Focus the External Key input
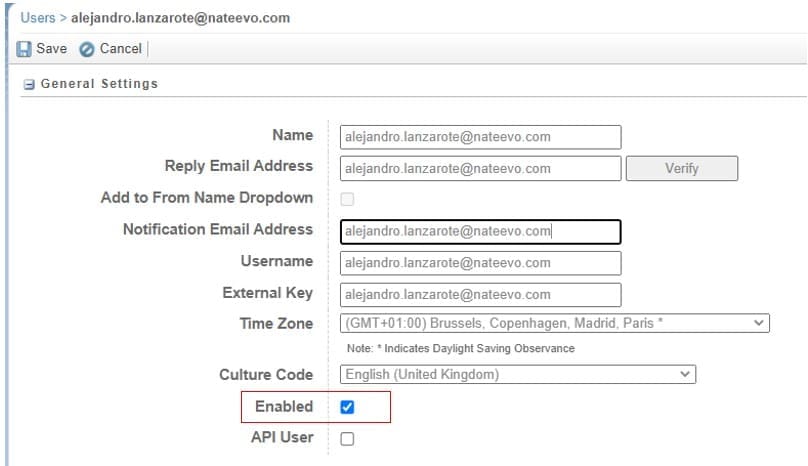Screen dimensions: 808x466 pyautogui.click(x=480, y=295)
